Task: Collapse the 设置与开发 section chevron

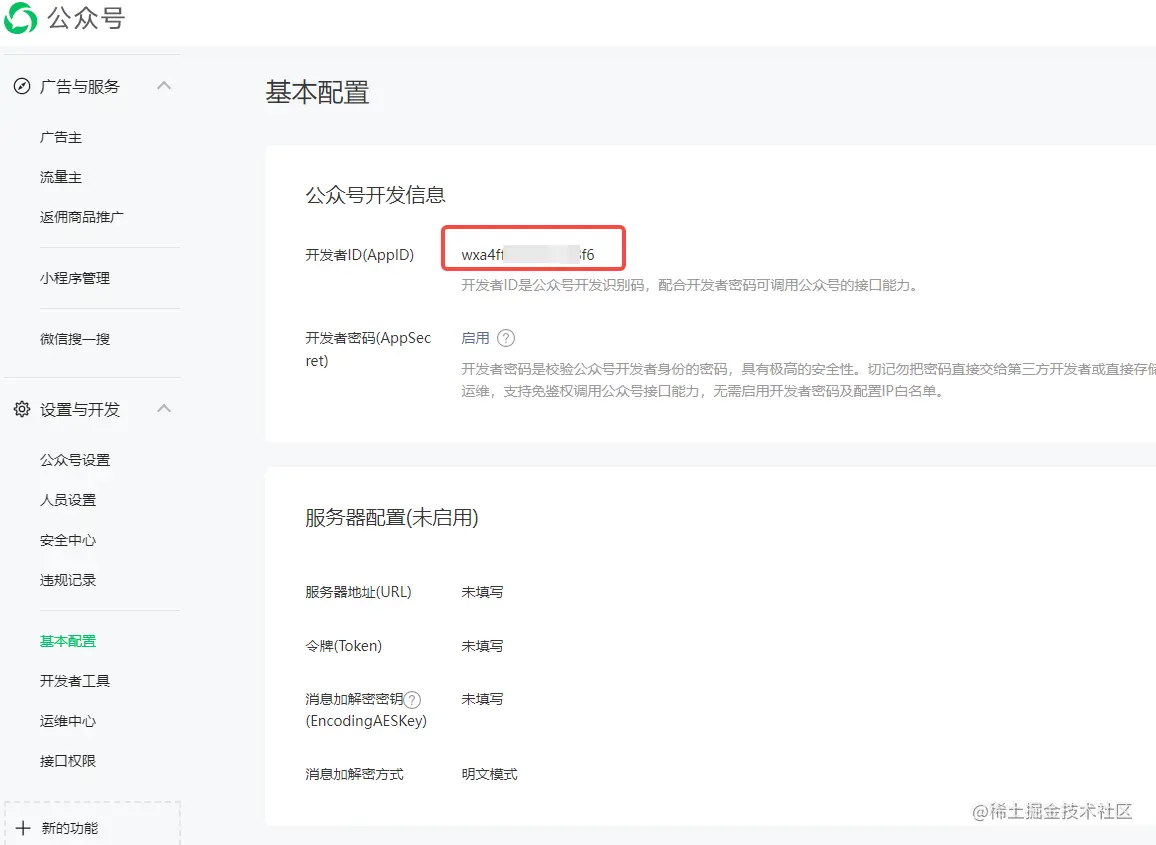Action: (163, 408)
